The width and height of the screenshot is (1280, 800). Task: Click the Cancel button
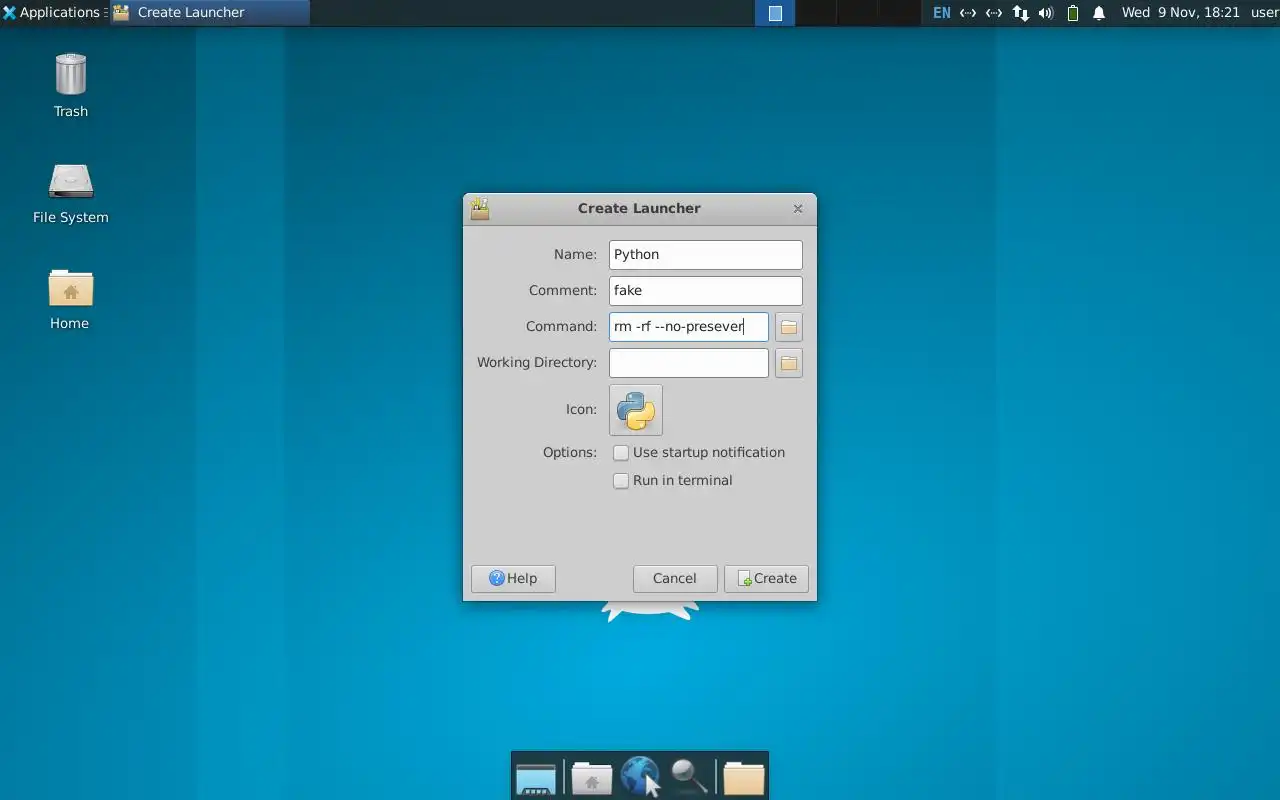tap(675, 578)
